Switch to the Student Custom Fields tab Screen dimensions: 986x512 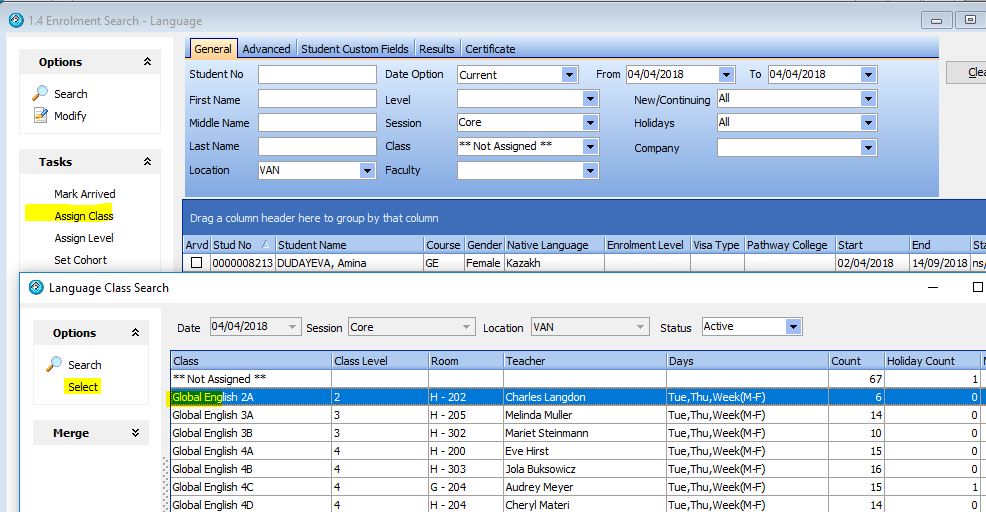point(354,49)
